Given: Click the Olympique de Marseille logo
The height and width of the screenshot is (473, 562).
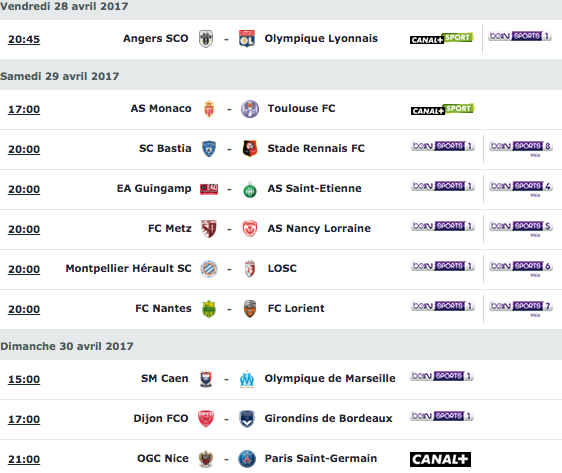Looking at the screenshot, I should [x=247, y=379].
